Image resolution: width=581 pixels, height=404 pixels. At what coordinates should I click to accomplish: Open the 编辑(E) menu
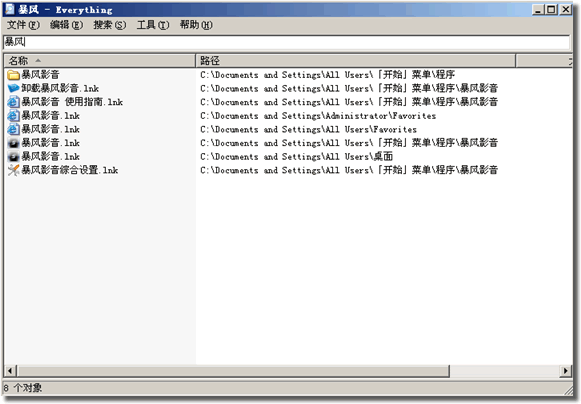pyautogui.click(x=66, y=25)
